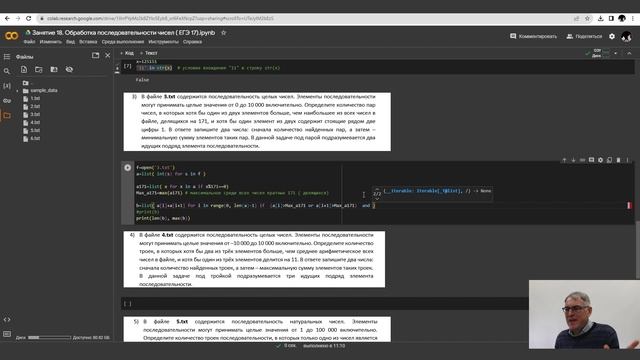Go to parent folder '..' entry
Screen dimensions: 640x360
point(28,83)
